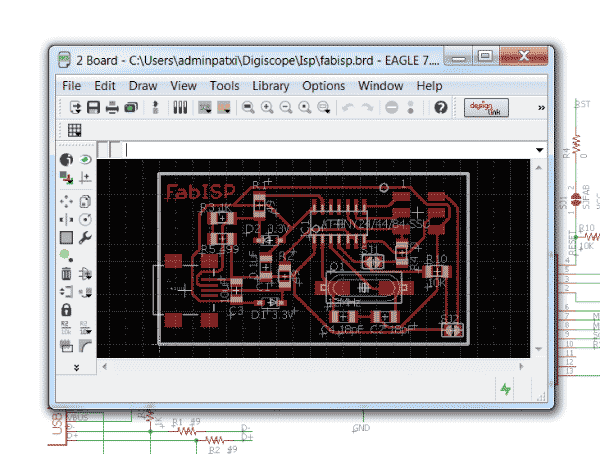Select the Pinswap tool

(x=66, y=292)
